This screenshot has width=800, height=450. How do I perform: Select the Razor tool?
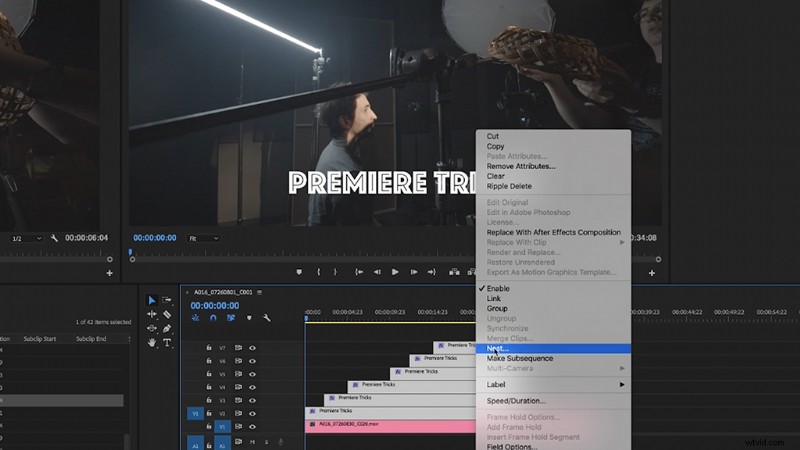tap(167, 314)
